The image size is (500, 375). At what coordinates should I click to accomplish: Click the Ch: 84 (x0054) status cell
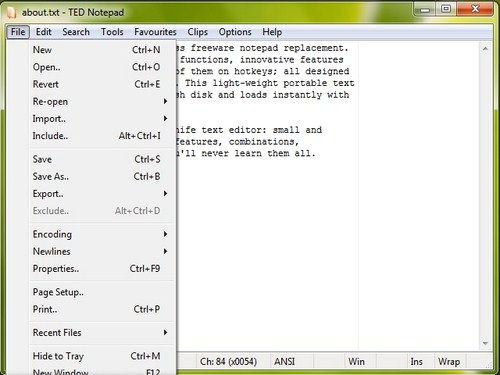tap(232, 362)
